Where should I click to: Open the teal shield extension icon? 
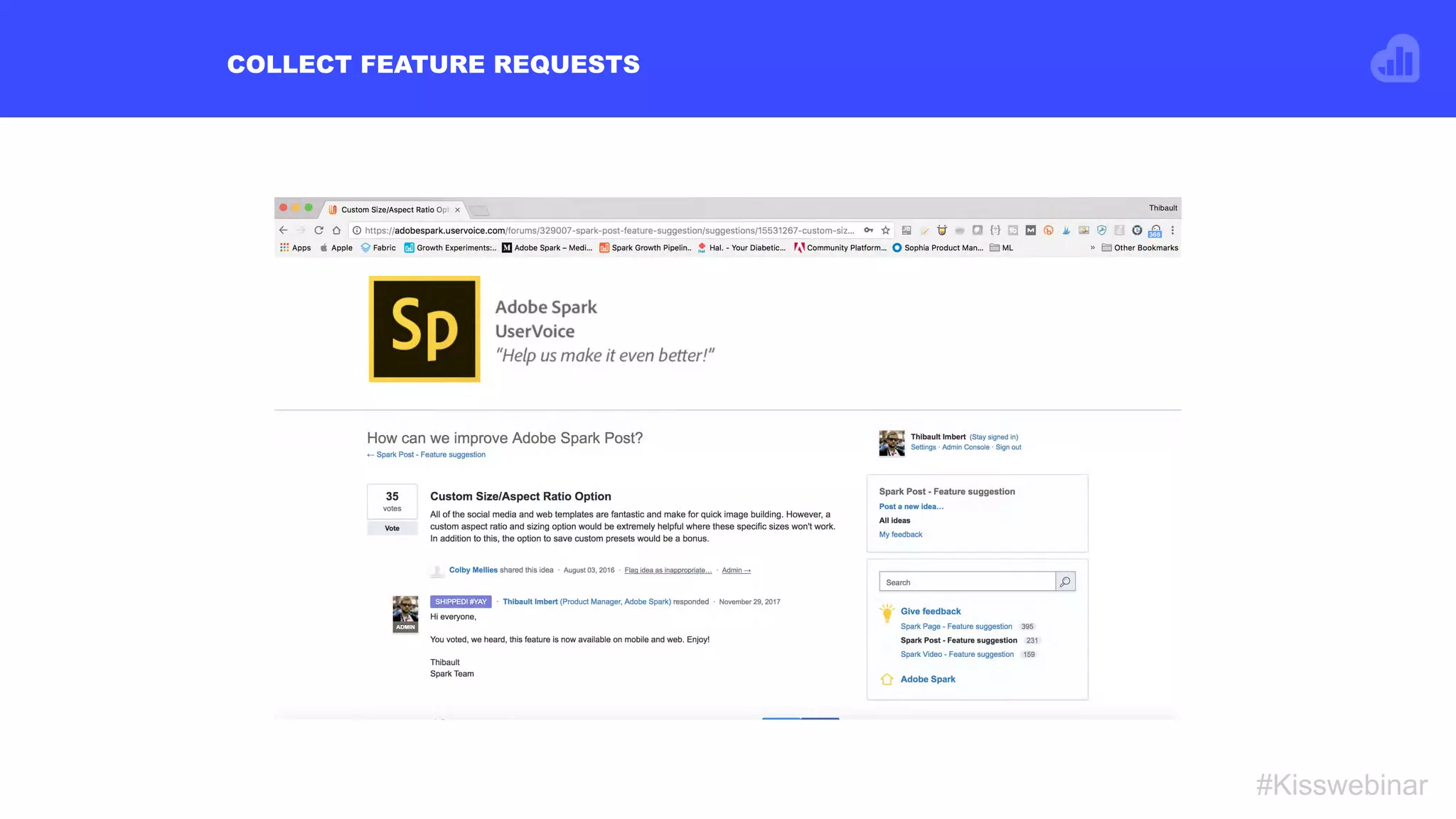point(1101,230)
